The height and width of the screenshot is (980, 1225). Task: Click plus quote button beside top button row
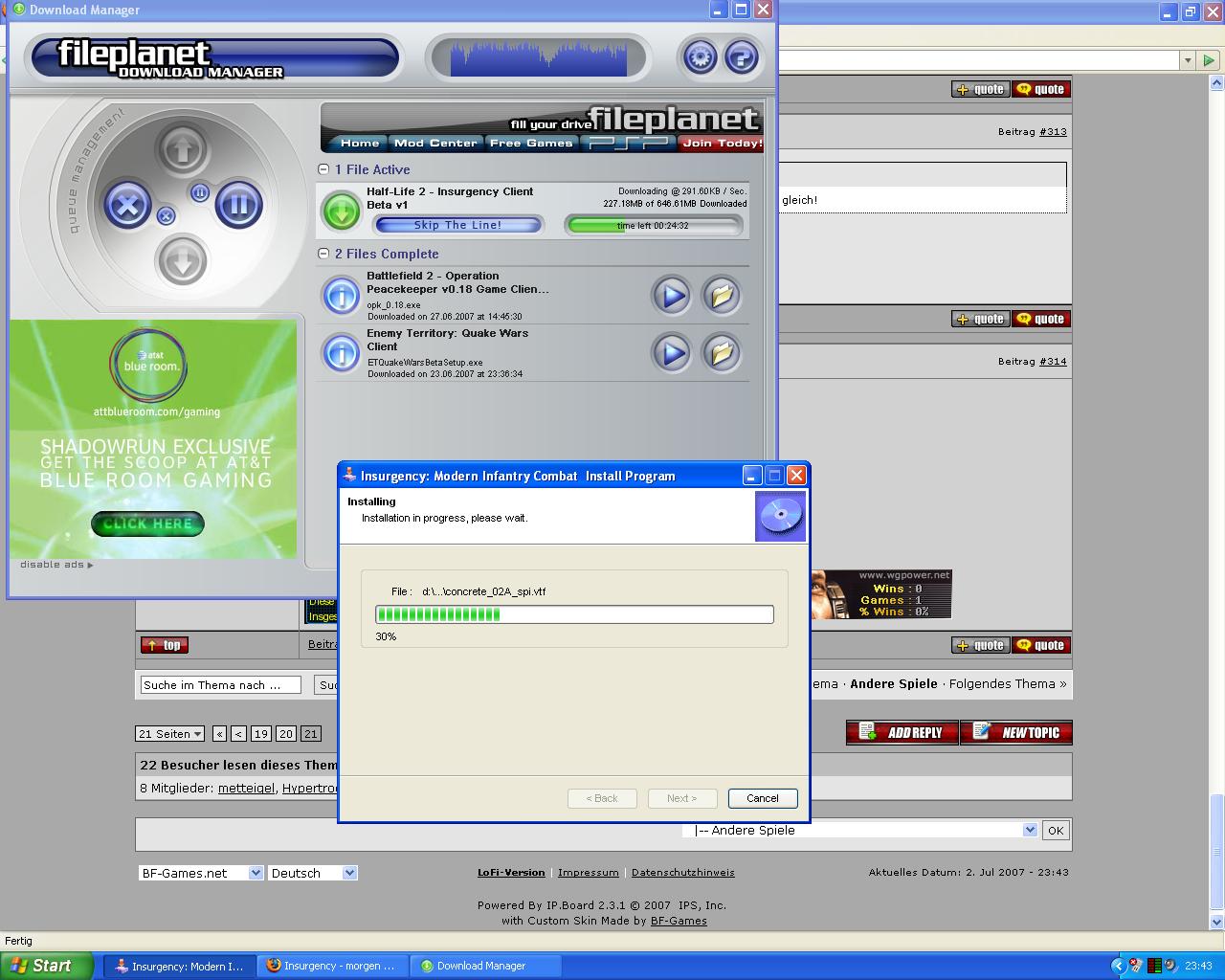tap(980, 645)
